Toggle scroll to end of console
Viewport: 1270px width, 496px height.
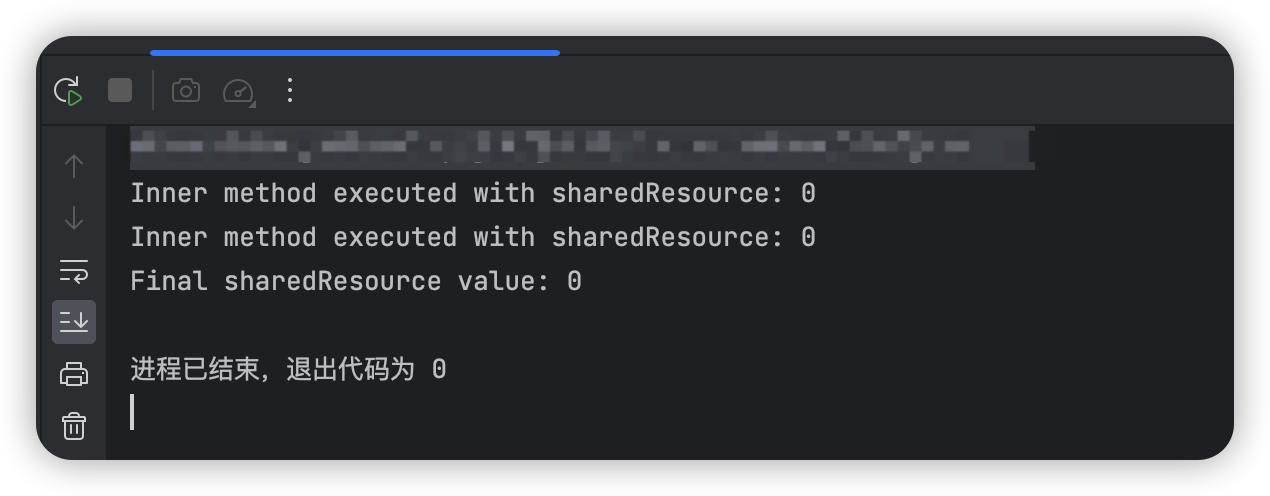[x=74, y=322]
